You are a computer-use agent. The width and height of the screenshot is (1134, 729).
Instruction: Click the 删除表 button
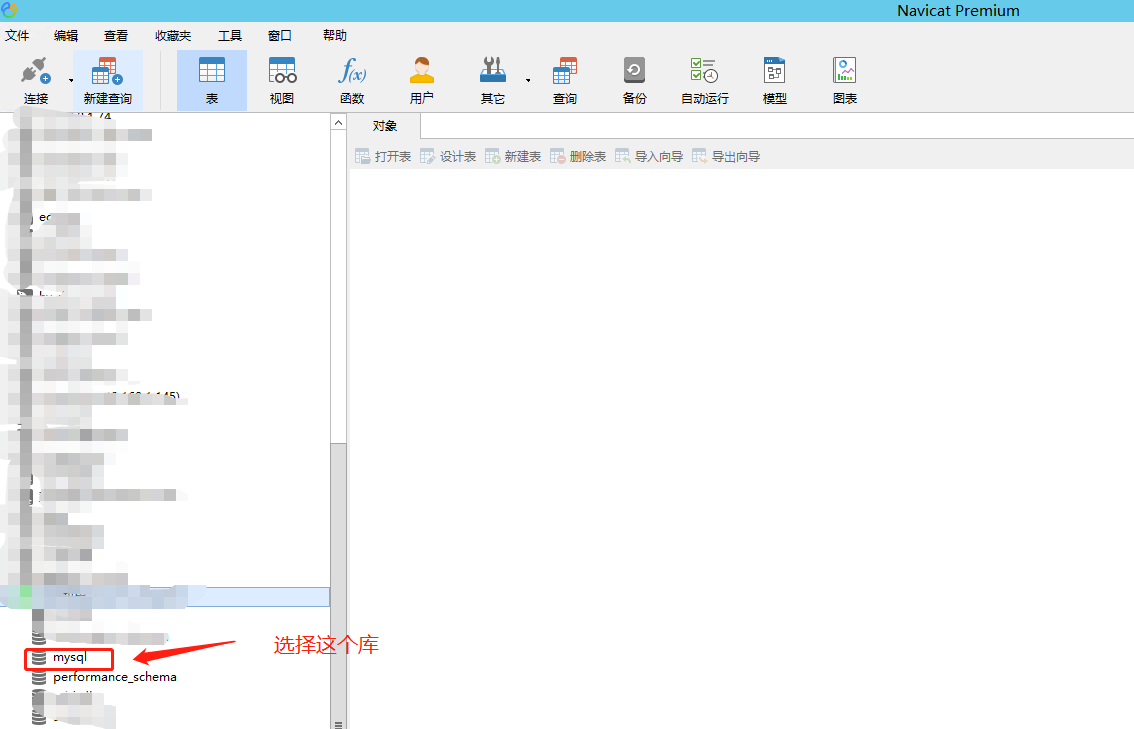click(x=578, y=156)
